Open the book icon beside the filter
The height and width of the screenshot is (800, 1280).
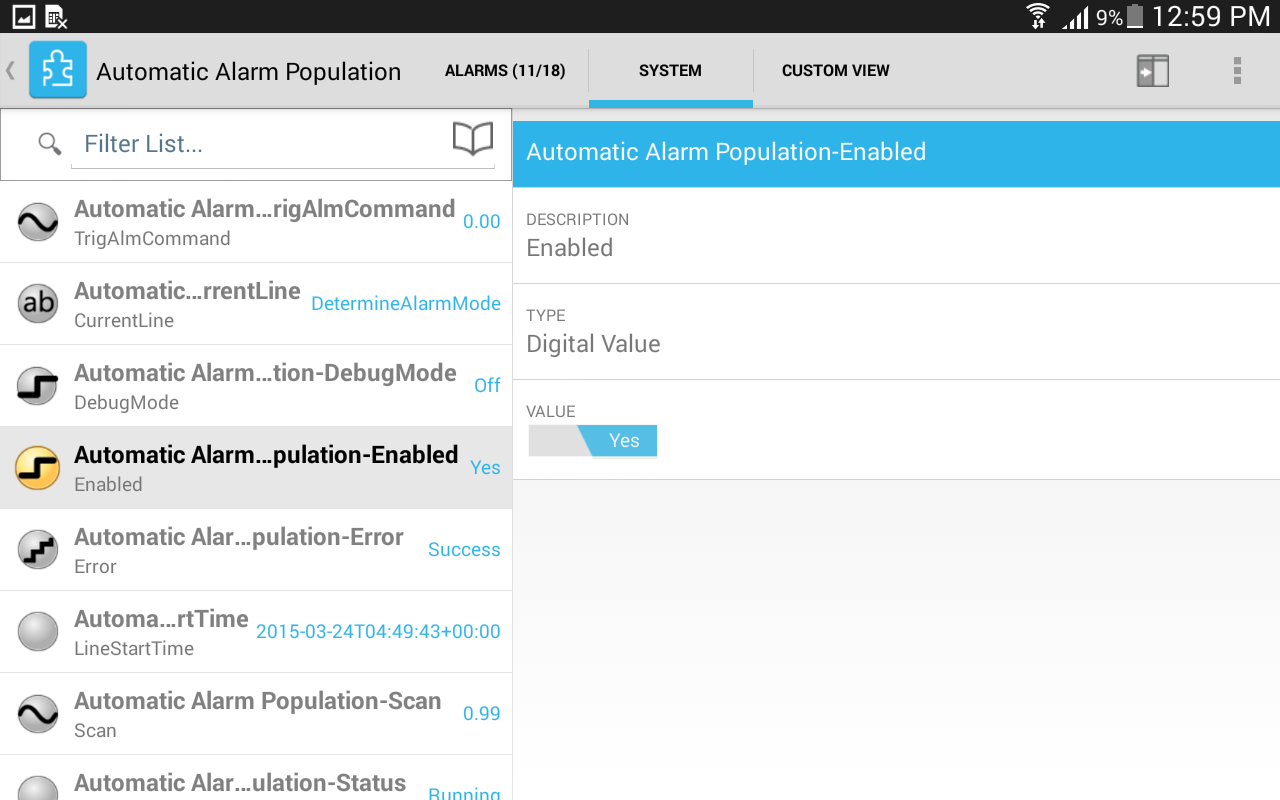[473, 140]
